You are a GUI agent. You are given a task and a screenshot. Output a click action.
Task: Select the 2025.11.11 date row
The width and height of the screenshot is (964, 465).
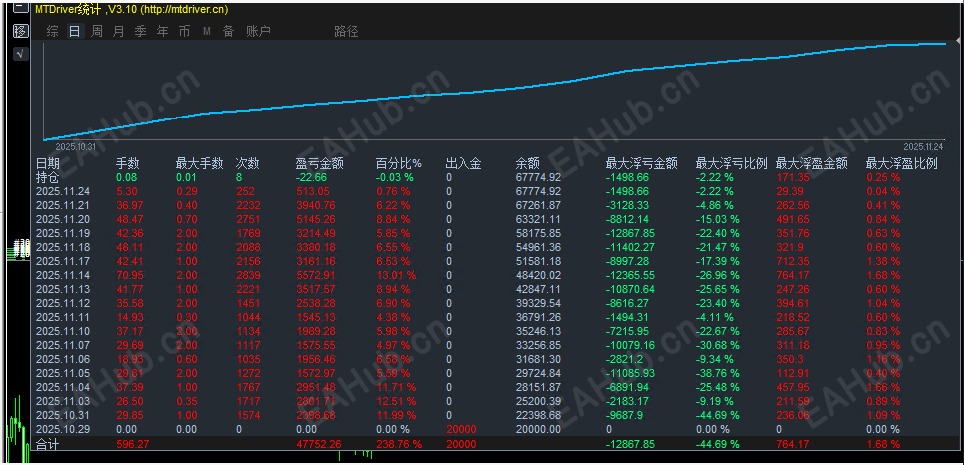[x=63, y=317]
